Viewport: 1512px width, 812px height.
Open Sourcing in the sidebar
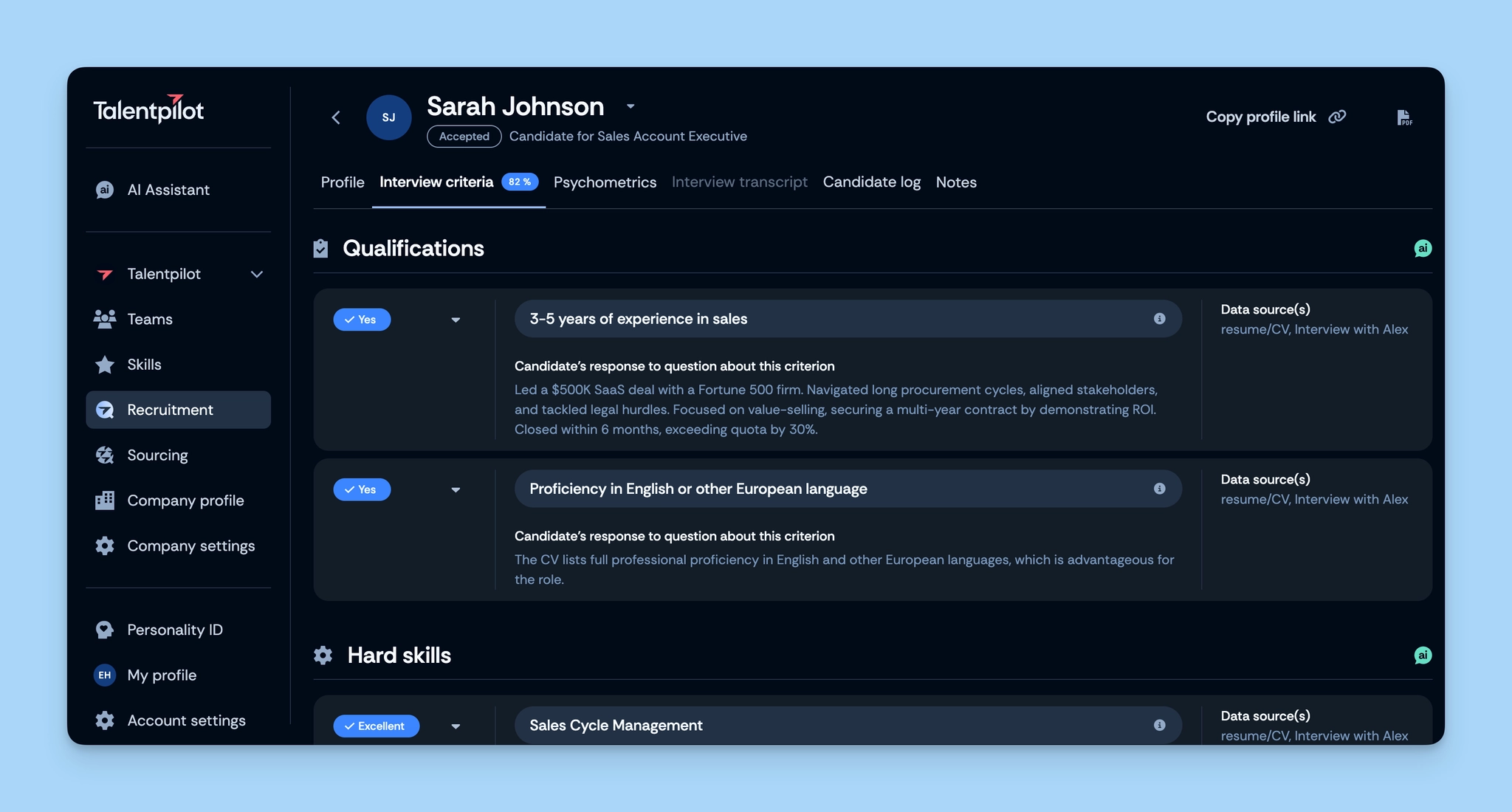(x=157, y=455)
